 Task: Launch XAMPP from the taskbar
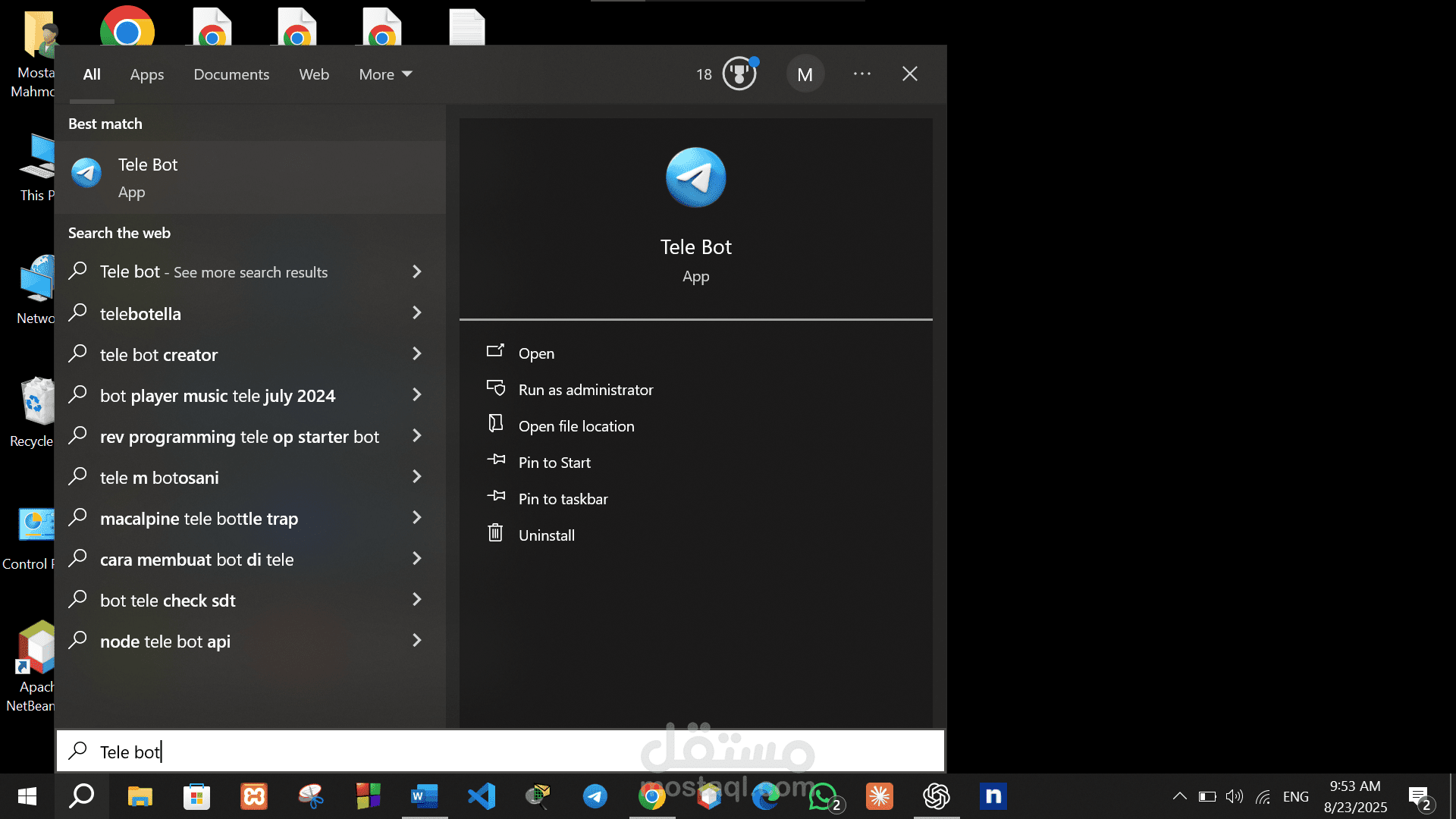coord(254,796)
